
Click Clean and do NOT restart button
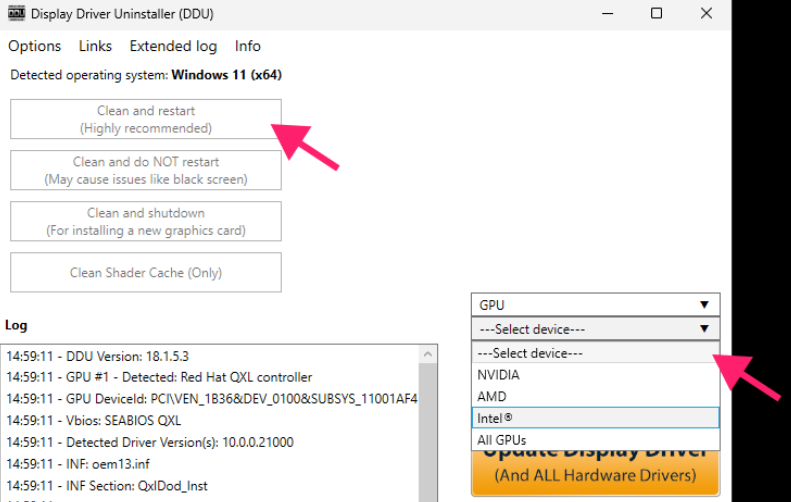coord(146,170)
